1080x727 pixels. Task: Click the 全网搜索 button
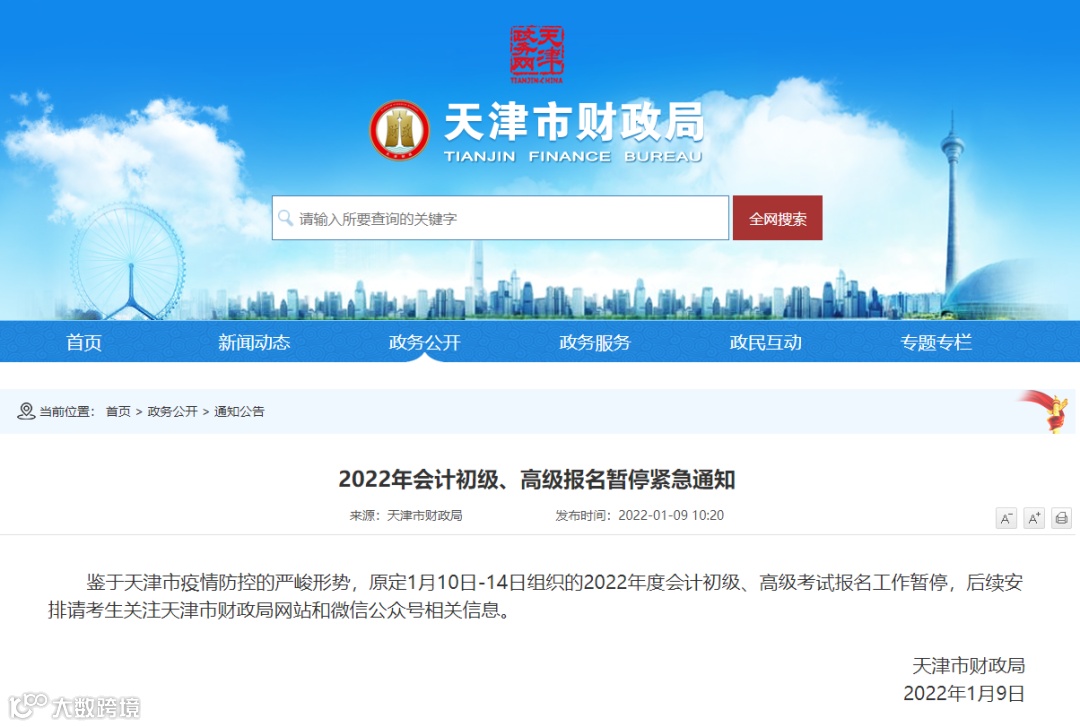(778, 218)
